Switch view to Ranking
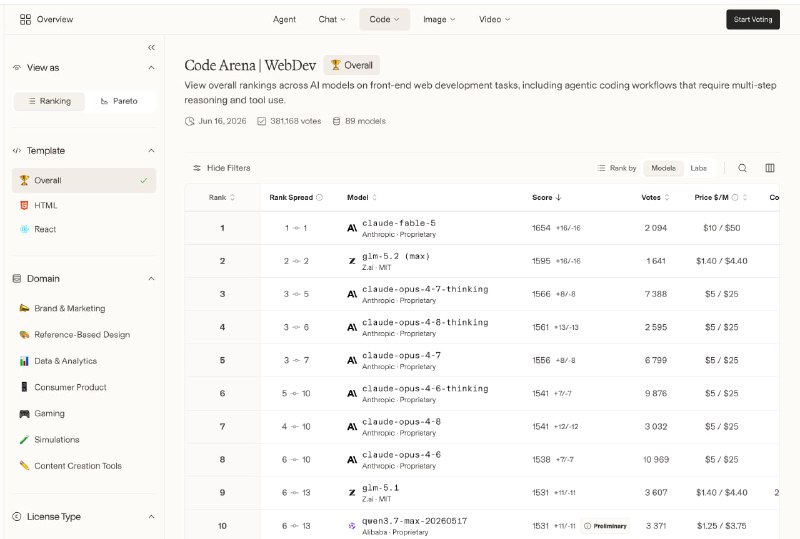The height and width of the screenshot is (539, 800). (49, 101)
